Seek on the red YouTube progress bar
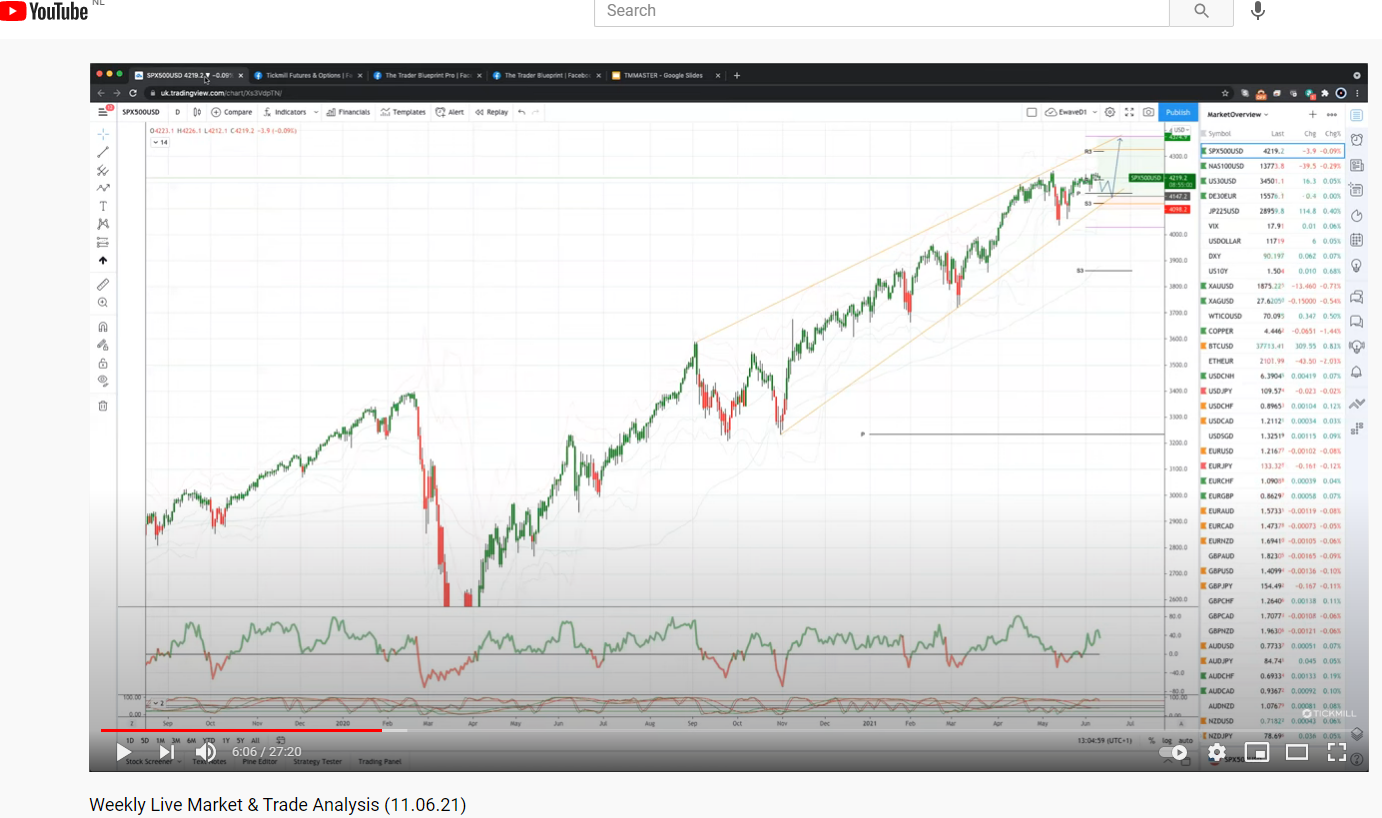Screen dimensions: 1382x818 pyautogui.click(x=241, y=730)
